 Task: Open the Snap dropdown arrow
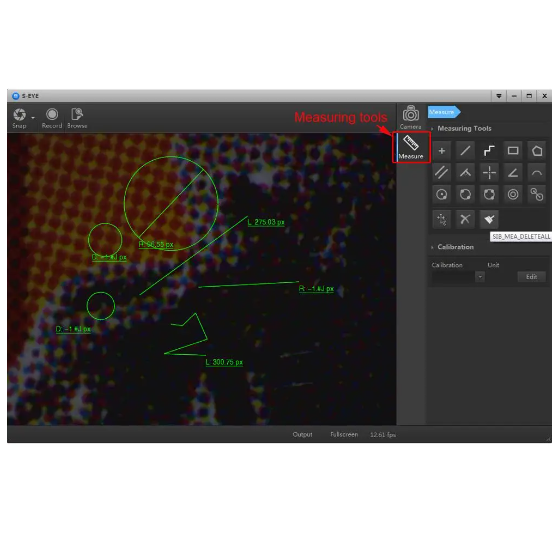pos(33,117)
